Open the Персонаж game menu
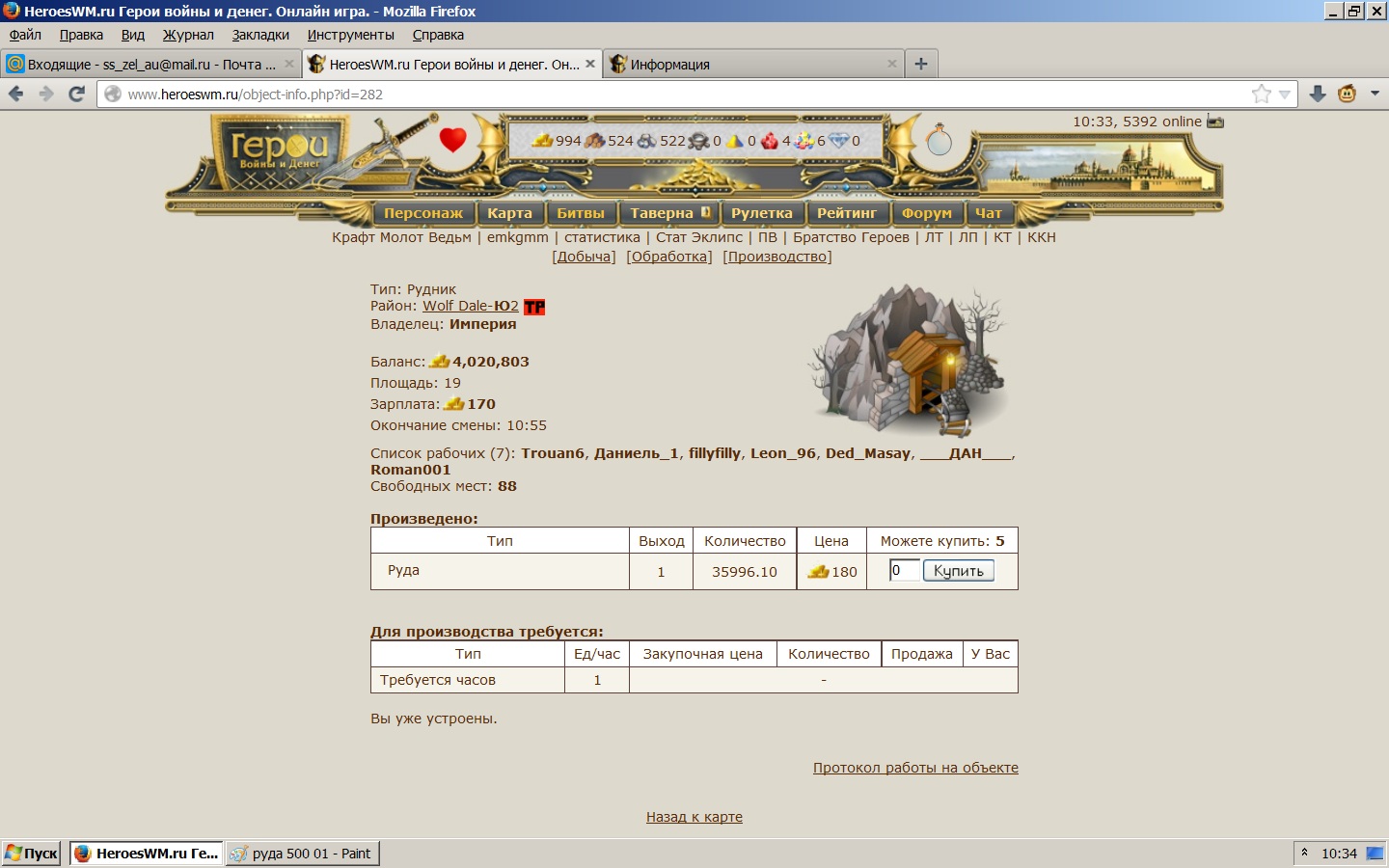The height and width of the screenshot is (868, 1389). [423, 213]
